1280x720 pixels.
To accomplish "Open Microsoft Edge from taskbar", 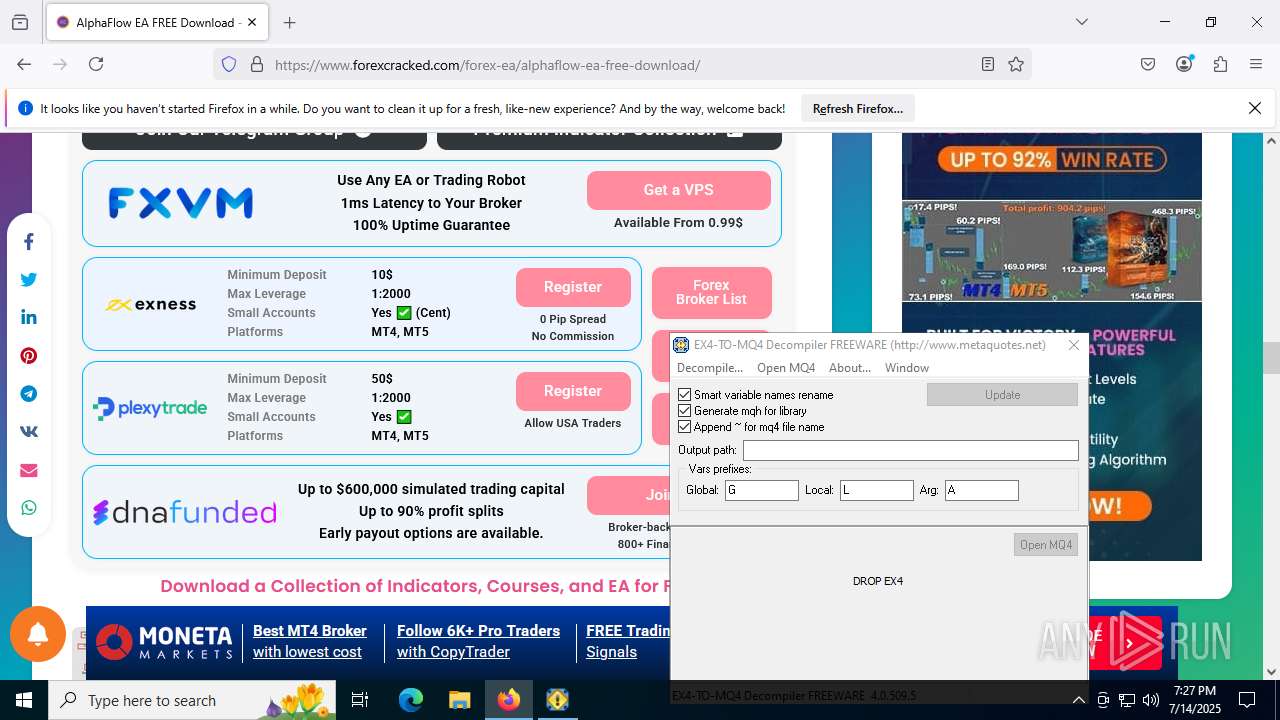I will (411, 700).
